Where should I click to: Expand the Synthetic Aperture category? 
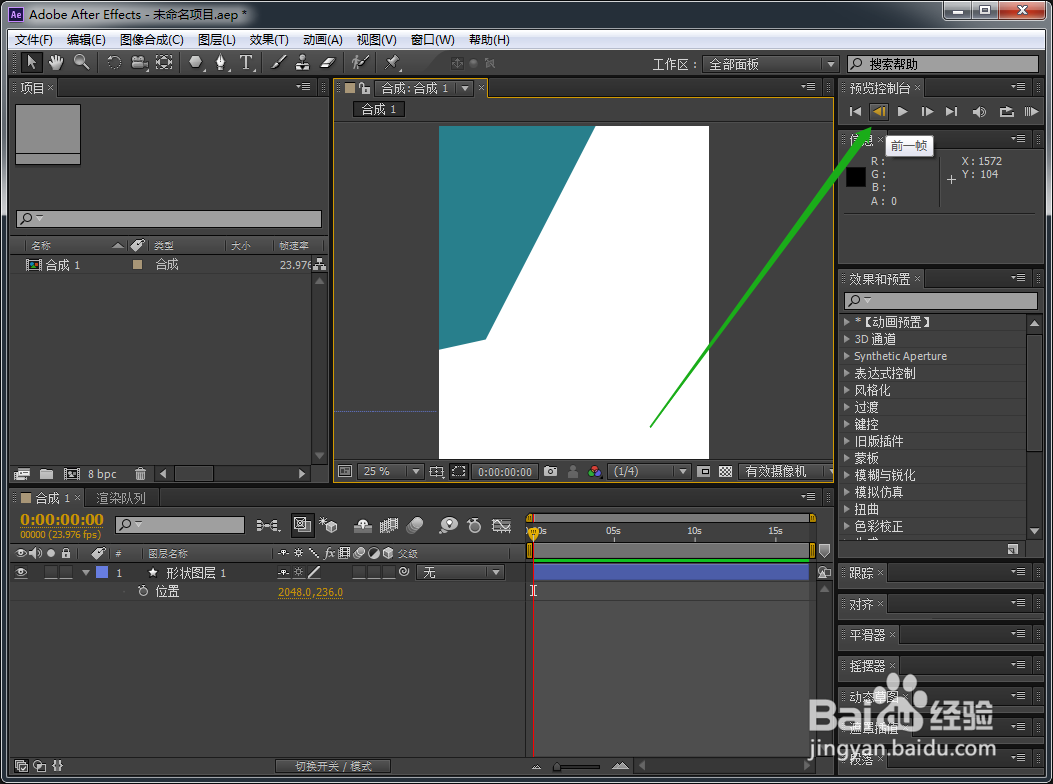click(847, 356)
